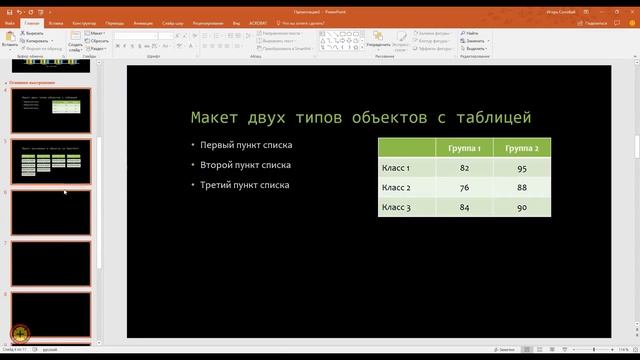Switch to Slide sorter view in status bar
The image size is (640, 360).
tap(540, 350)
